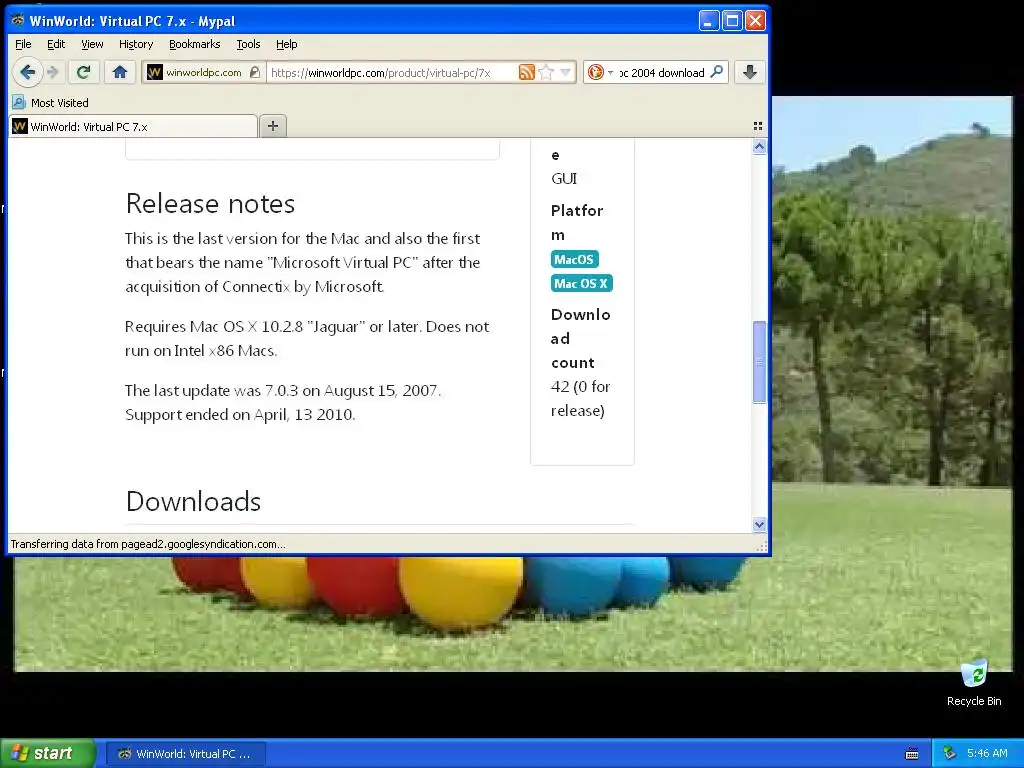
Task: Close the Mypal browser window
Action: click(x=756, y=21)
